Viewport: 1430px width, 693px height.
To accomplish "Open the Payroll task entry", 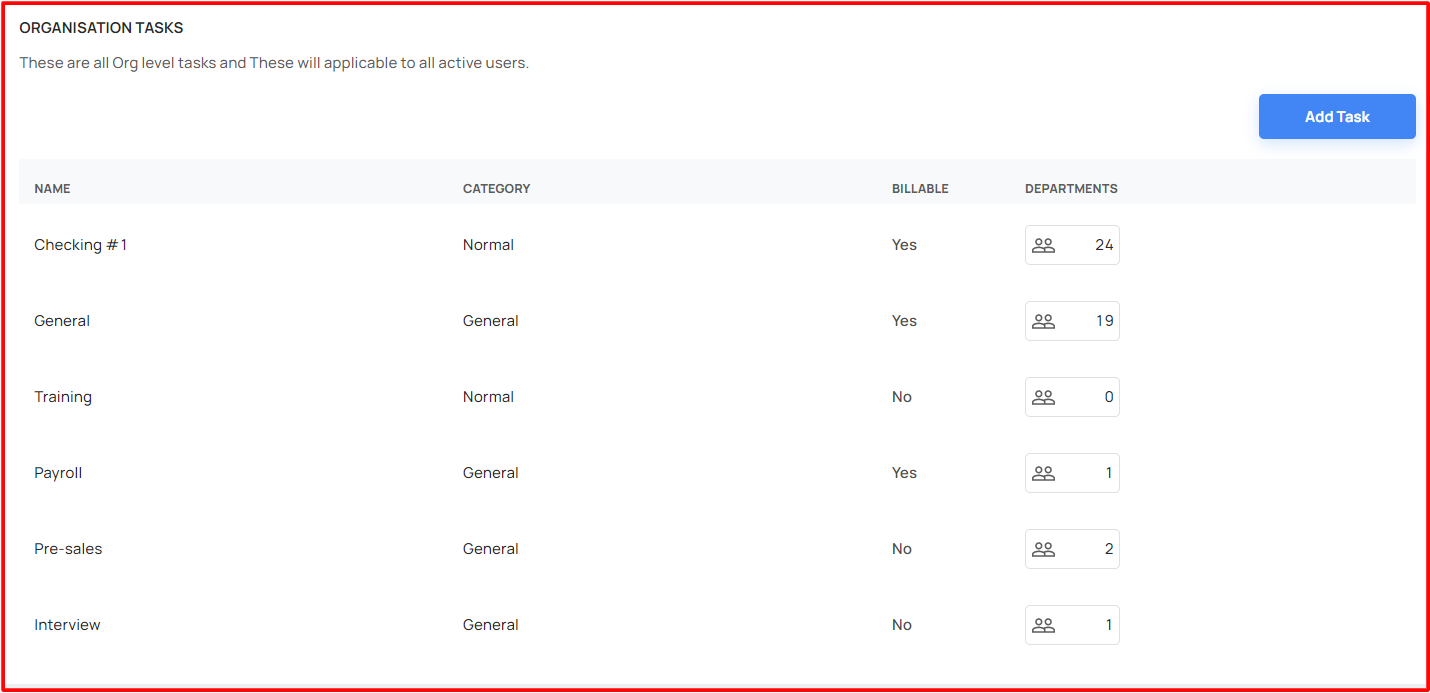I will tap(58, 473).
